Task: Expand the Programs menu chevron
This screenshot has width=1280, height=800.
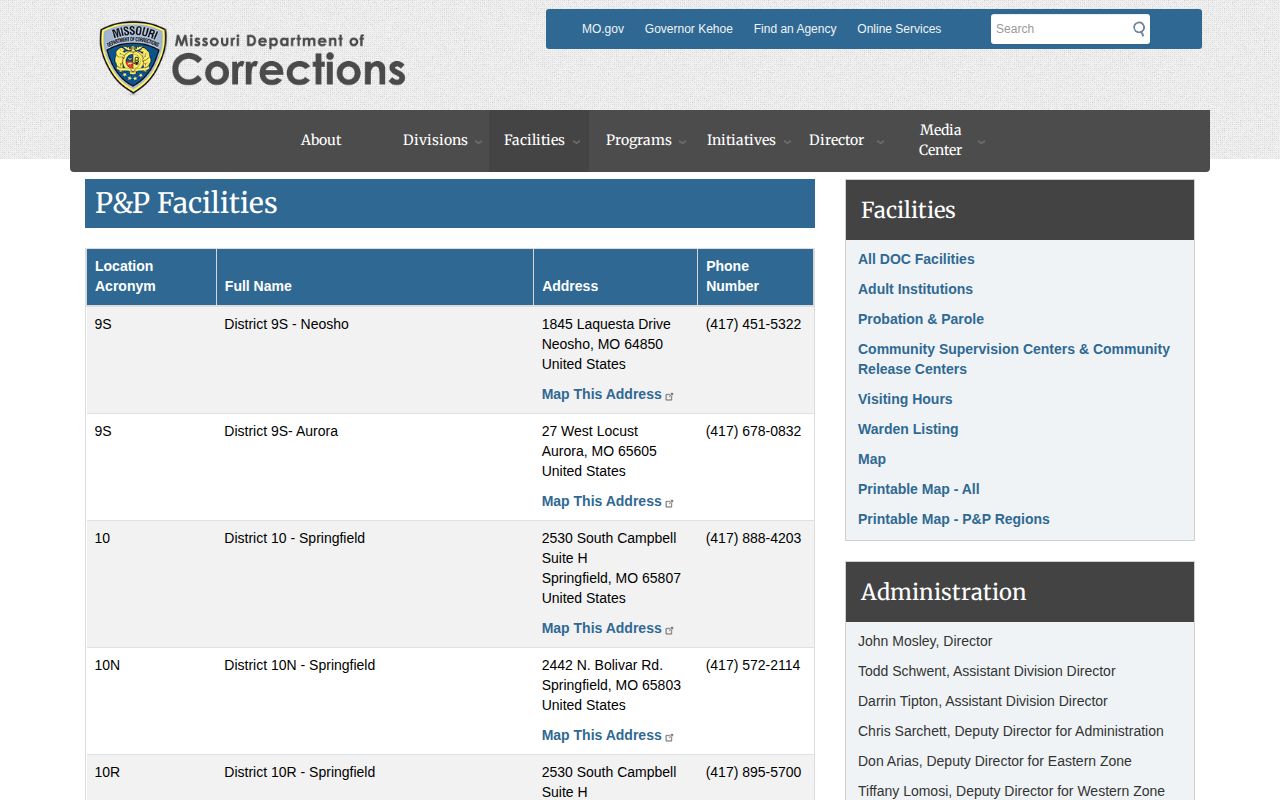Action: tap(682, 142)
